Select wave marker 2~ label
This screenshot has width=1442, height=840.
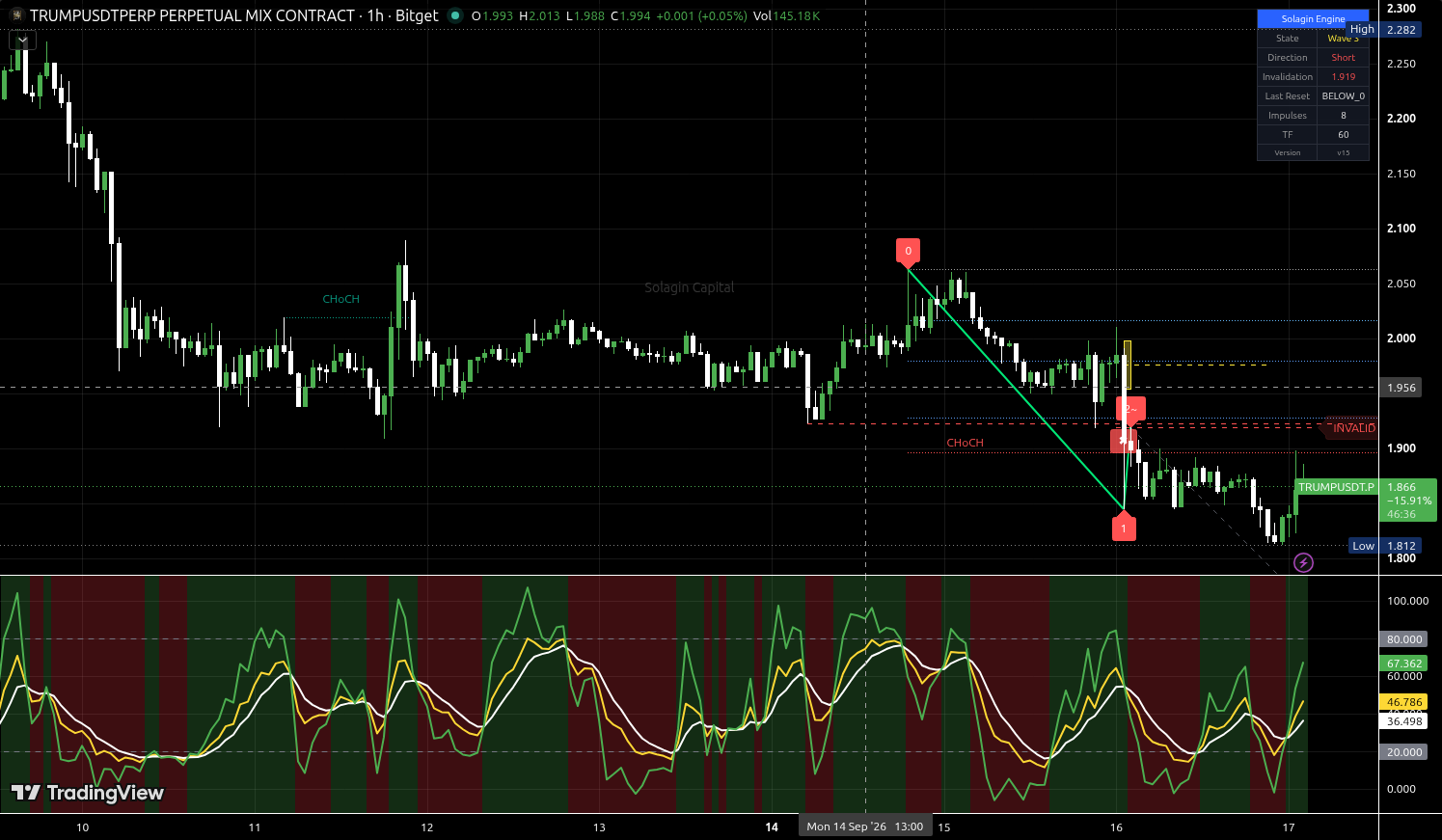point(1131,409)
